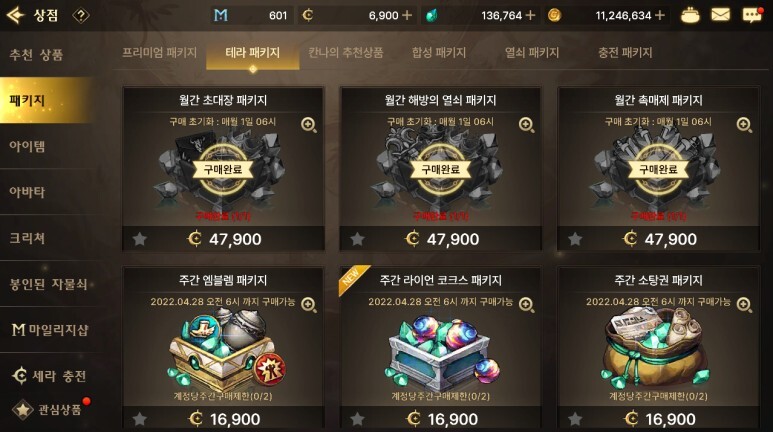
Task: Open 세라 충전 in the sidebar
Action: tap(49, 376)
